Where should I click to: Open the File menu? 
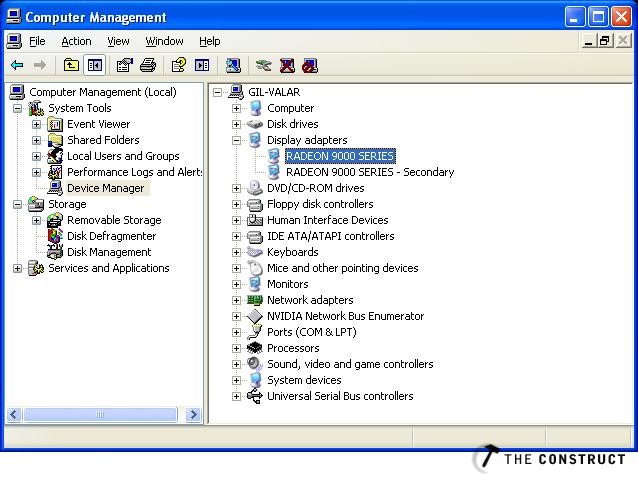click(37, 41)
